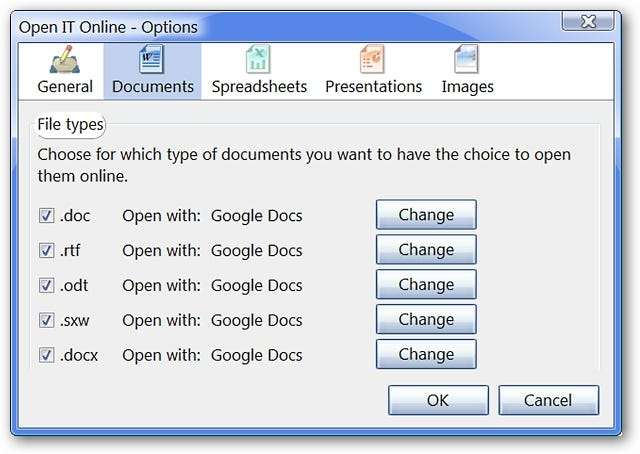Image resolution: width=640 pixels, height=454 pixels.
Task: Open the Images category icon
Action: 467,61
